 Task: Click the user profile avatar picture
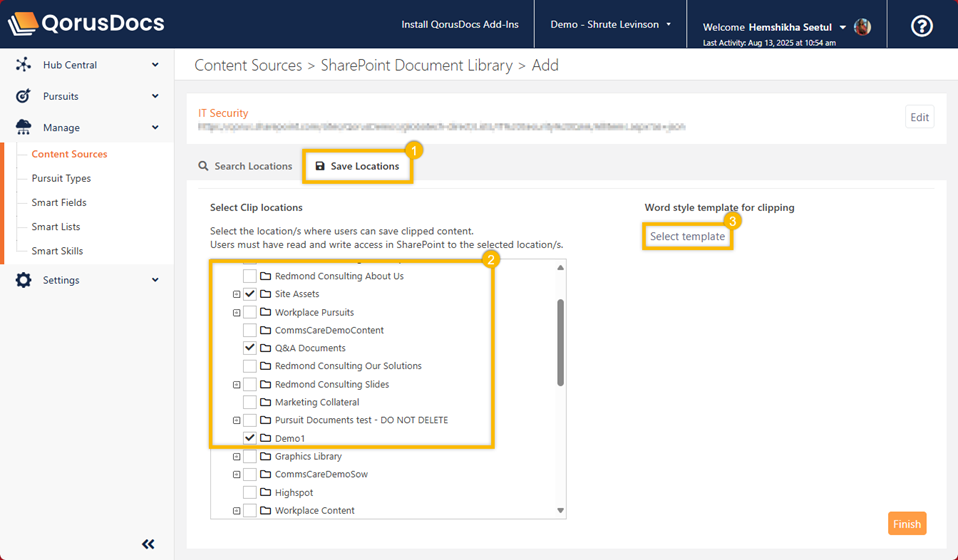(x=862, y=27)
